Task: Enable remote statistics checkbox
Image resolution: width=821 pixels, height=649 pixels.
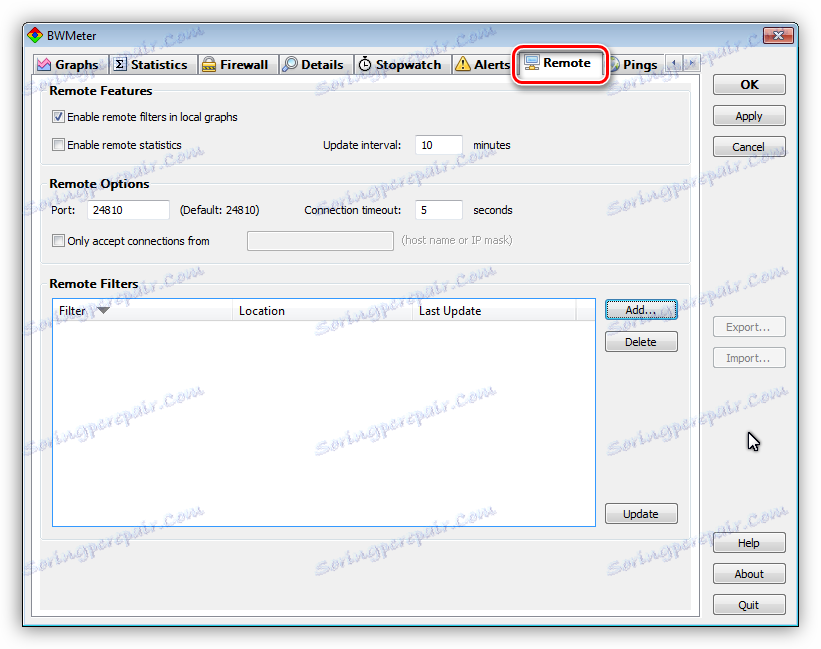Action: (x=58, y=144)
